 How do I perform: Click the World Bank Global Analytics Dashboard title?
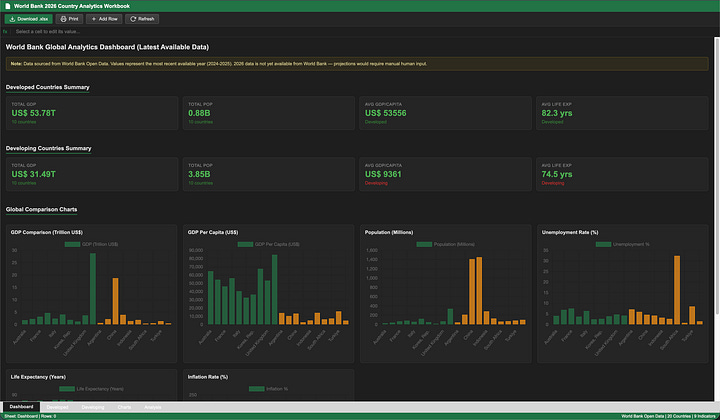(x=107, y=47)
